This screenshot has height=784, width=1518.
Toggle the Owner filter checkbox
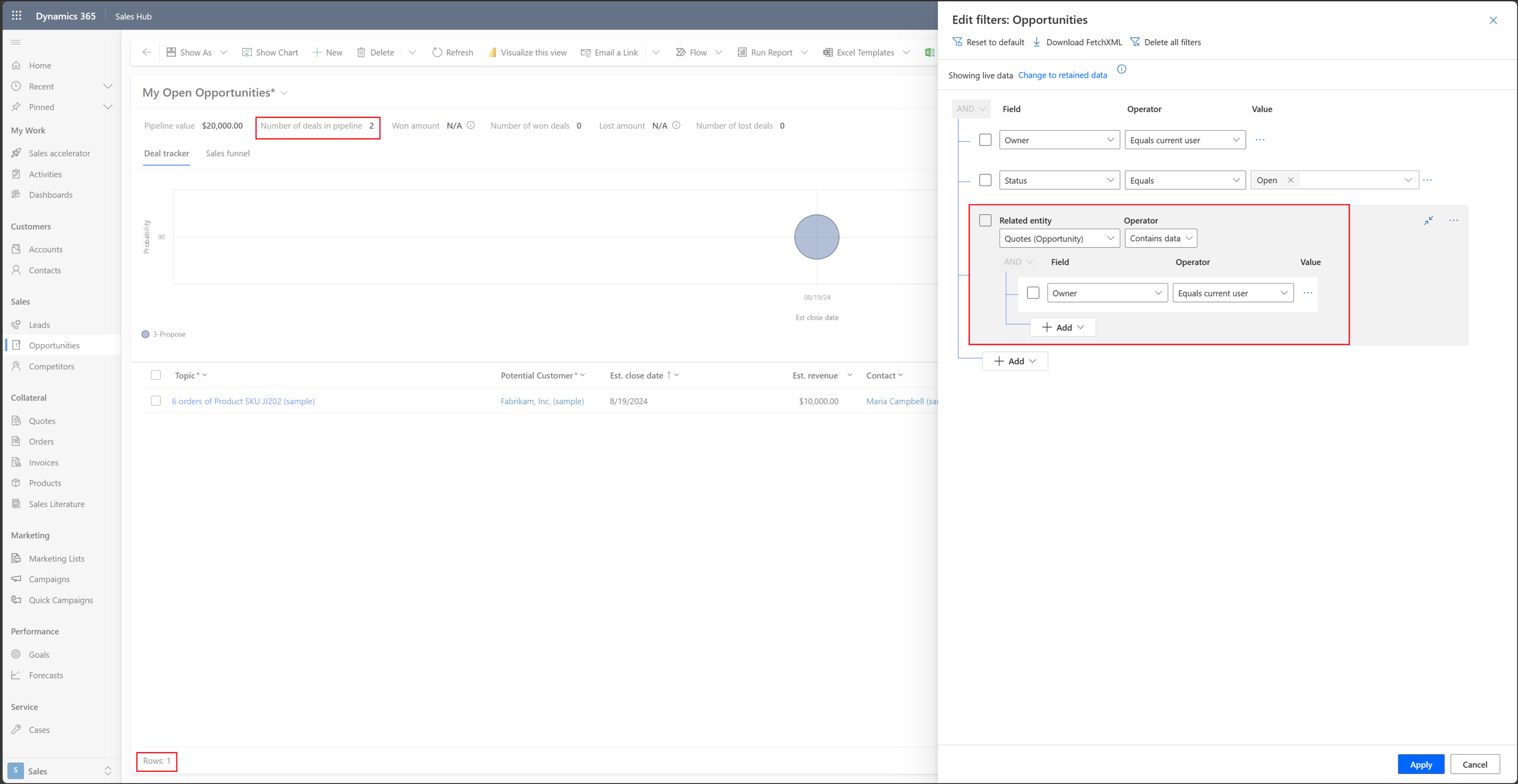(985, 140)
